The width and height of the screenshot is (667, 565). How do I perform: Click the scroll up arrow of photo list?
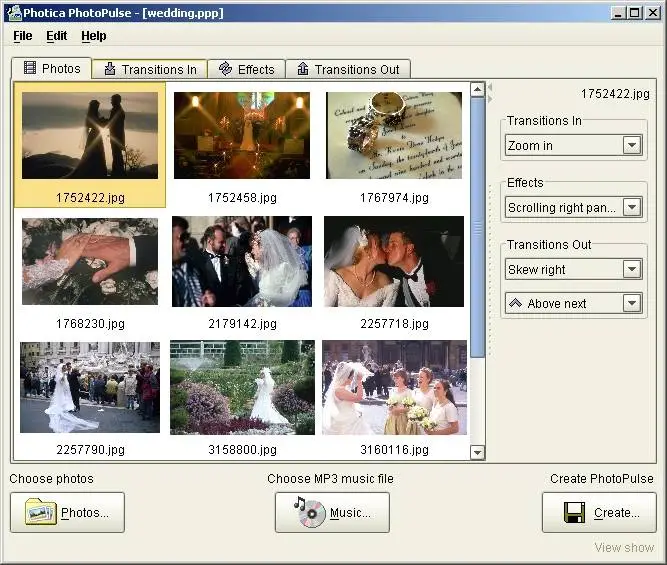[477, 89]
